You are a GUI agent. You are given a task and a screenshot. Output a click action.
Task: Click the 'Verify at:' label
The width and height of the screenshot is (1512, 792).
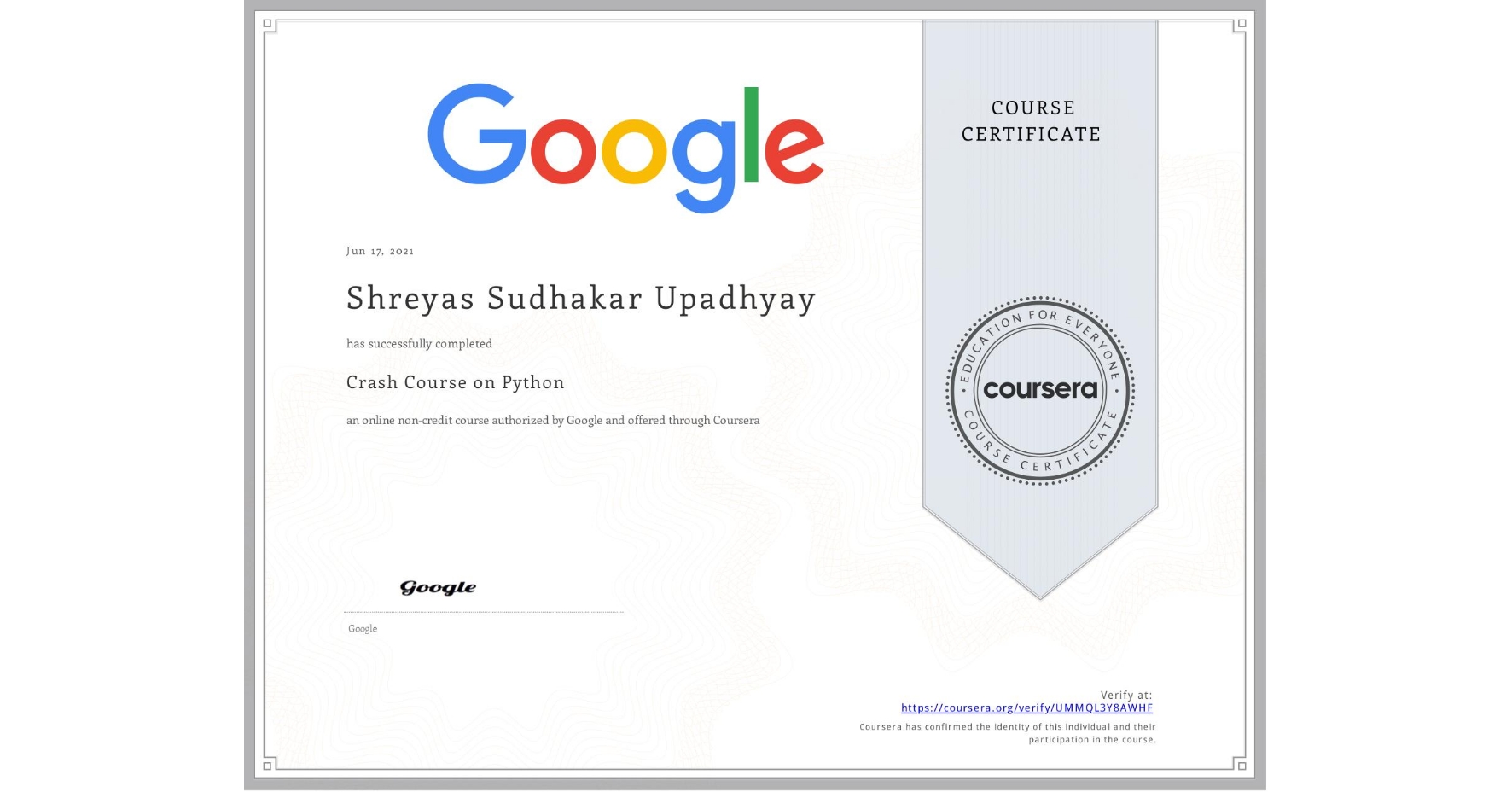point(1126,695)
